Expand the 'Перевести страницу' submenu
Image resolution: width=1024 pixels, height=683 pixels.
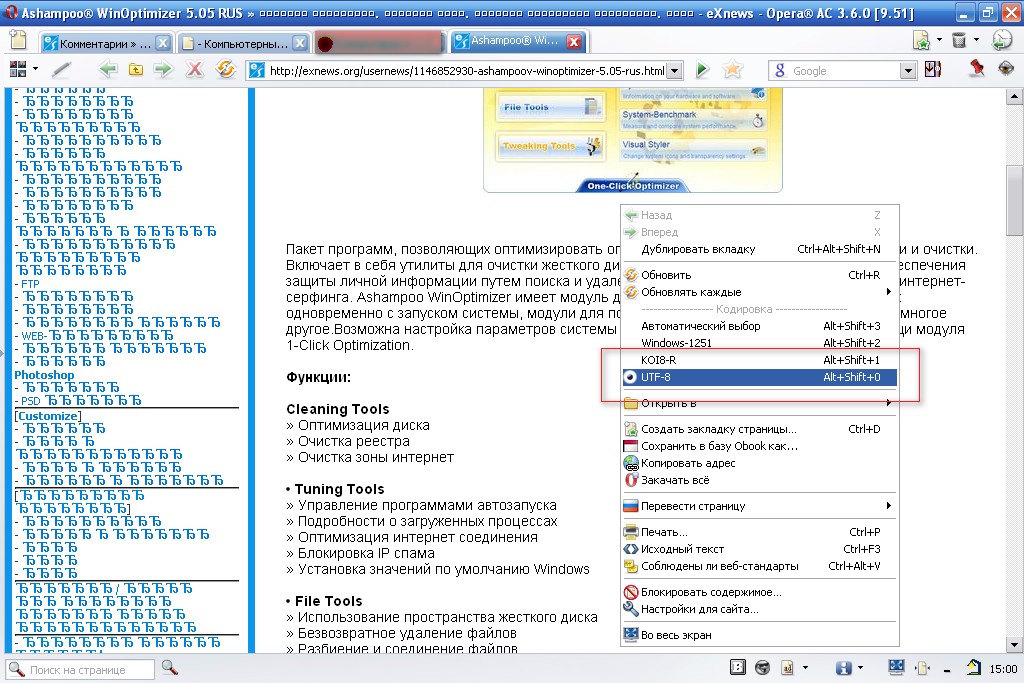coord(760,506)
